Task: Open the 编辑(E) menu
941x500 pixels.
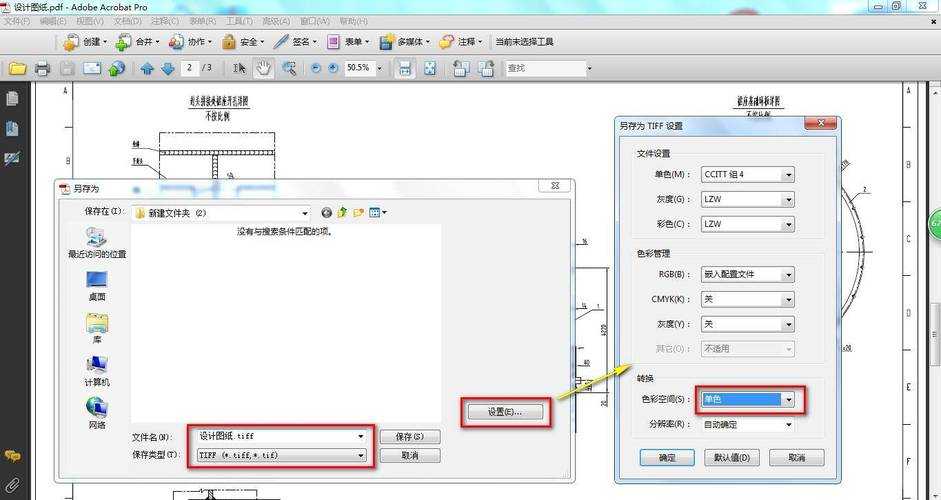Action: (x=53, y=21)
